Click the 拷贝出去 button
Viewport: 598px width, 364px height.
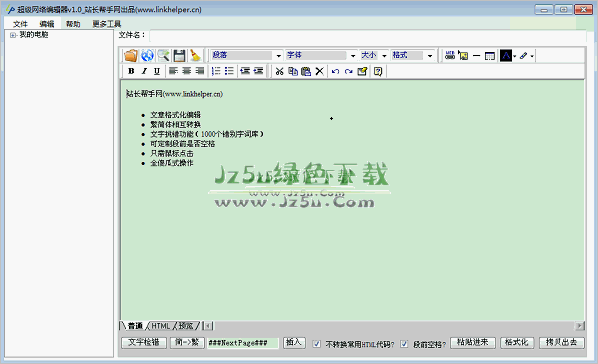pyautogui.click(x=561, y=343)
